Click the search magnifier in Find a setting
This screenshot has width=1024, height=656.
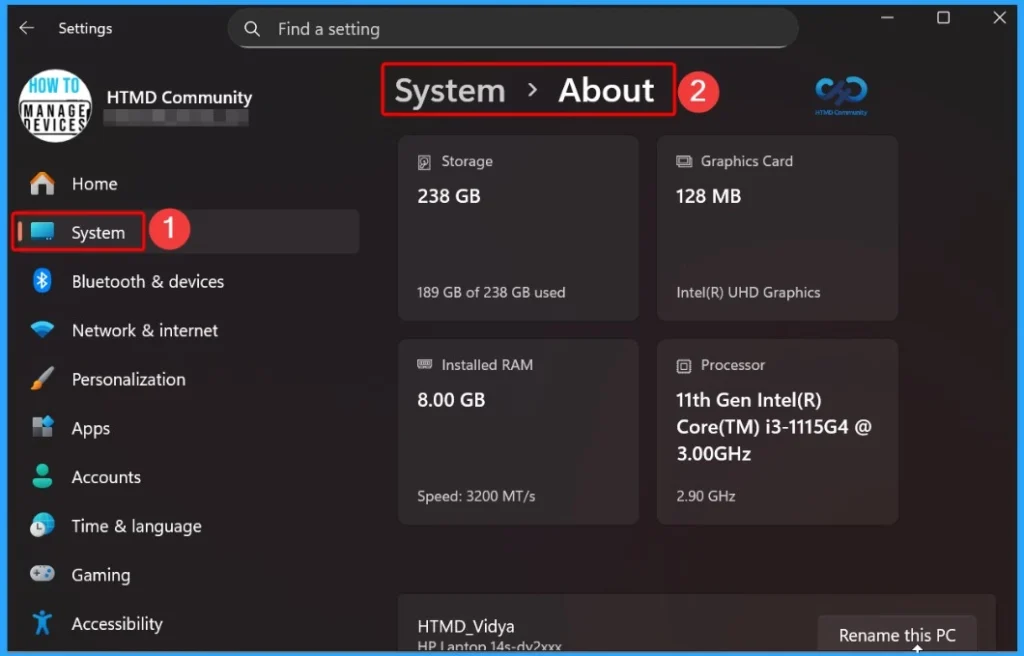[x=252, y=29]
